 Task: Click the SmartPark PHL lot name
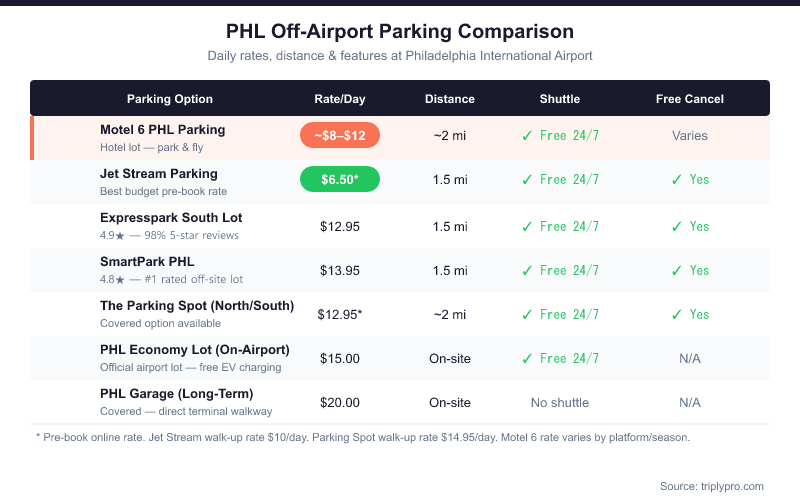tap(148, 262)
